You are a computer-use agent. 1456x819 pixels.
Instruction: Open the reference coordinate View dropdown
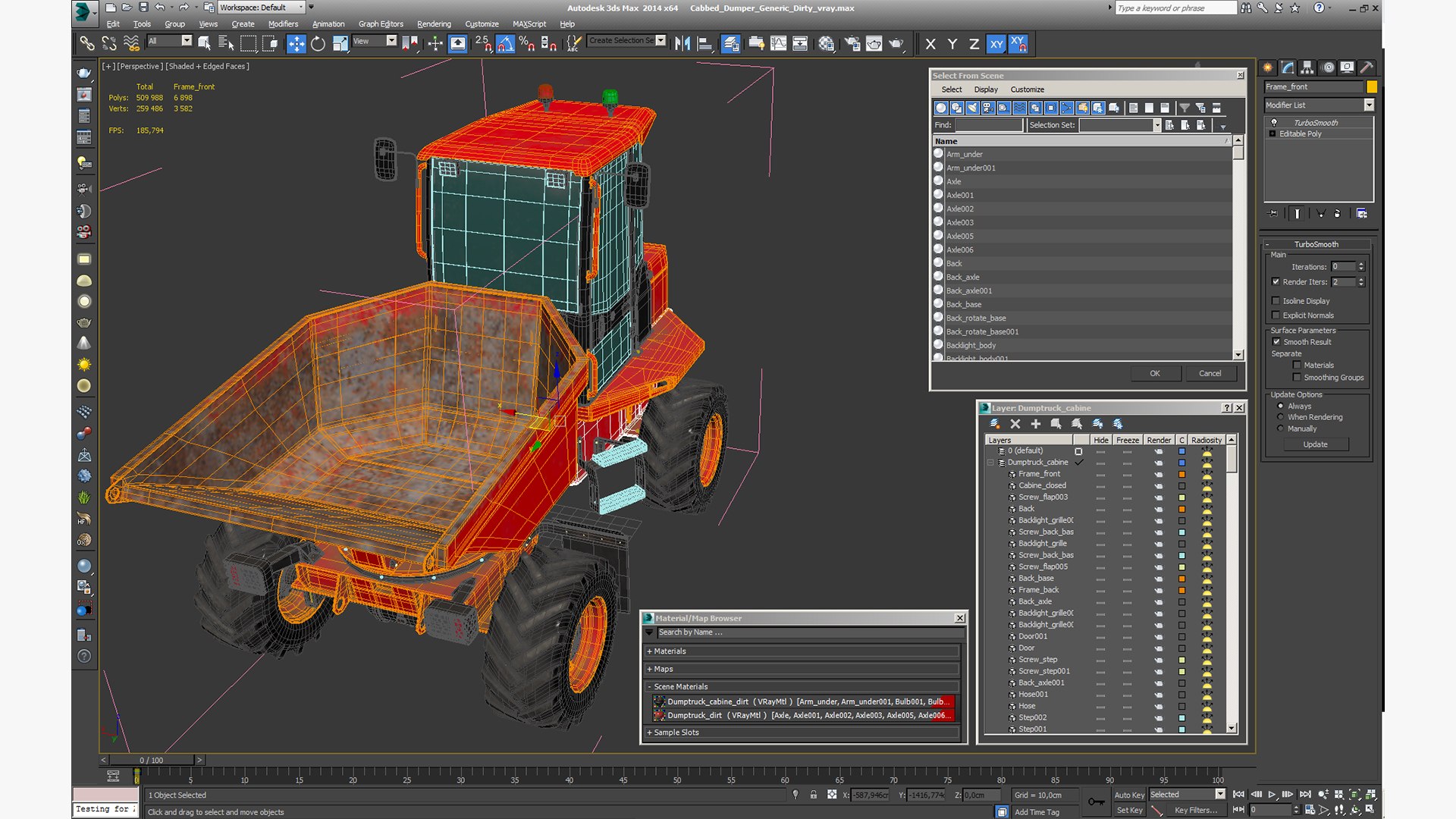tap(391, 41)
